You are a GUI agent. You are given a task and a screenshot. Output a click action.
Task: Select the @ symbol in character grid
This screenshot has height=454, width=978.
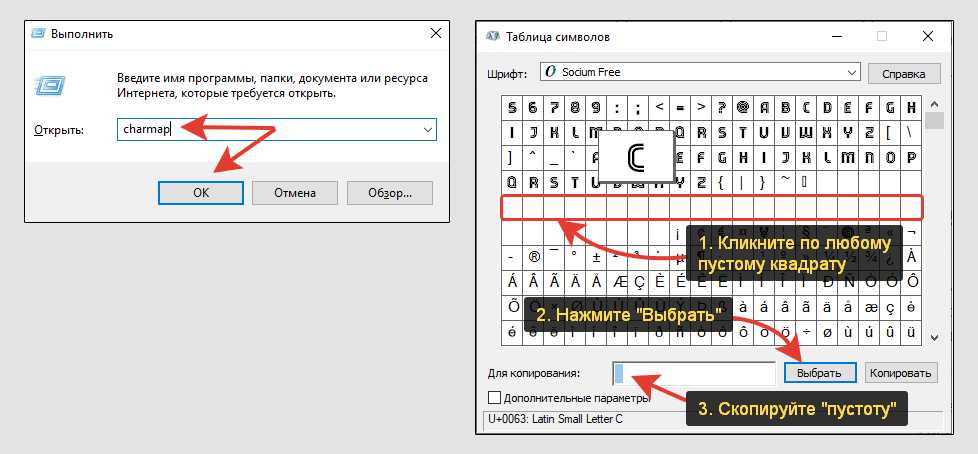tap(743, 108)
